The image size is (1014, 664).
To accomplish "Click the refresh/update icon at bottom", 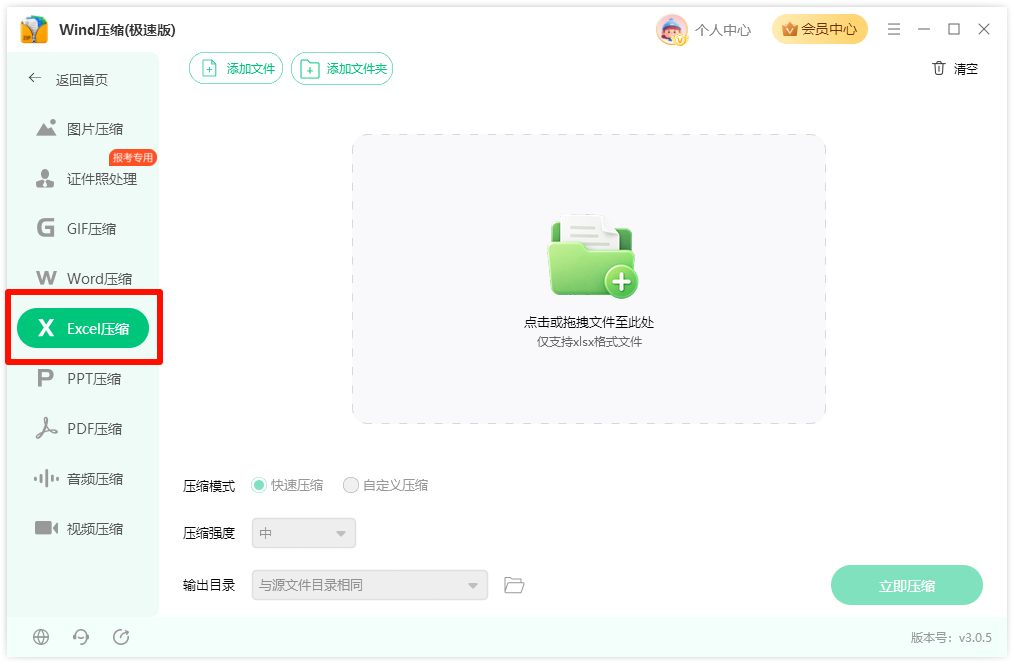I will pyautogui.click(x=121, y=637).
